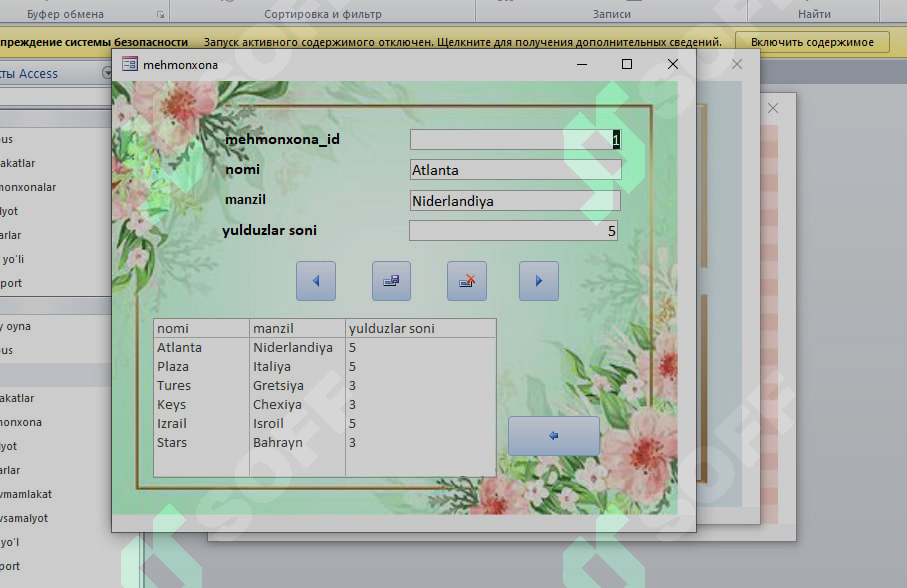Click 'yulduzlar soni' column header in list
This screenshot has width=907, height=588.
pyautogui.click(x=421, y=328)
